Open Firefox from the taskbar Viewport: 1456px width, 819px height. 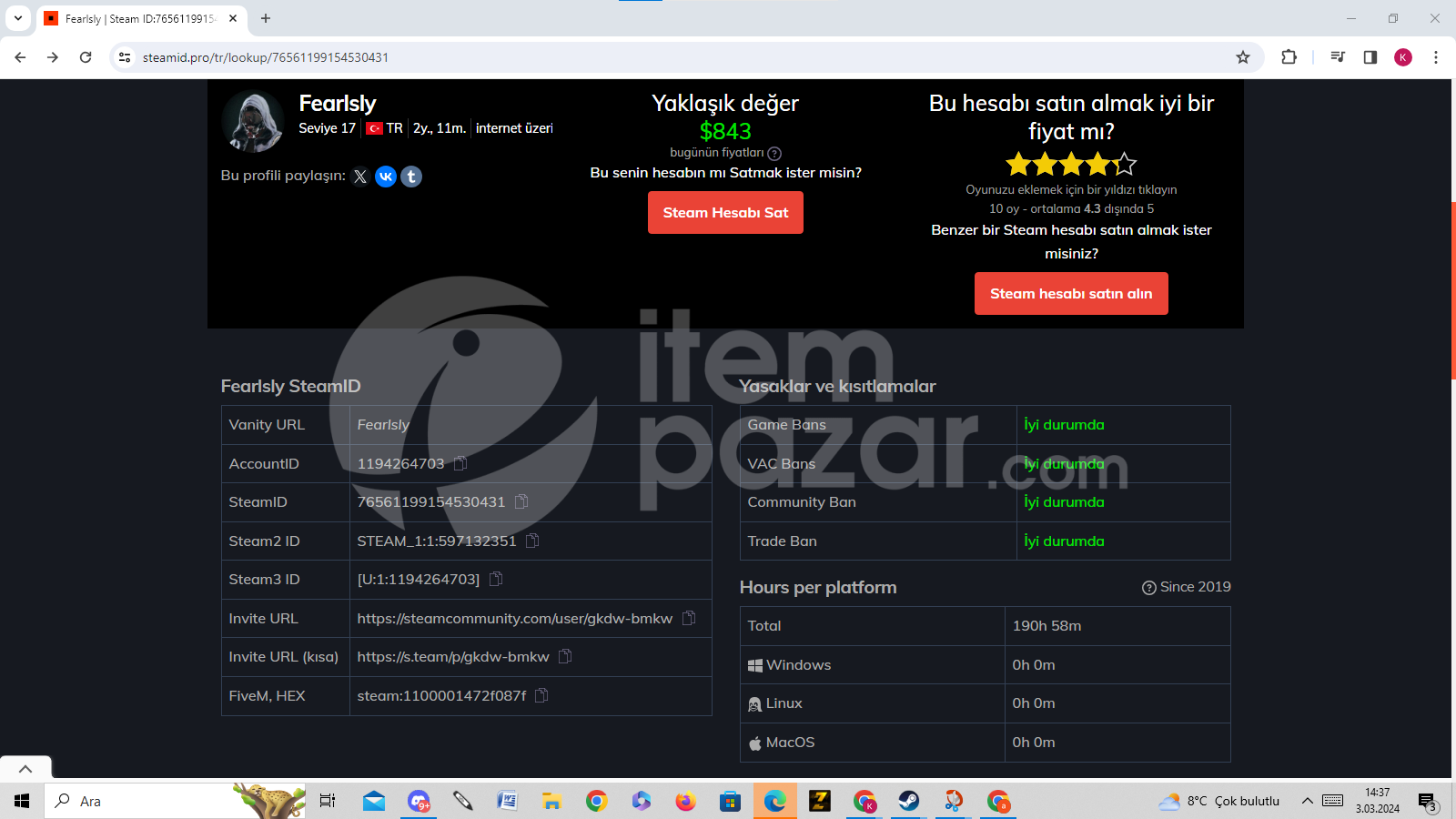click(x=686, y=801)
